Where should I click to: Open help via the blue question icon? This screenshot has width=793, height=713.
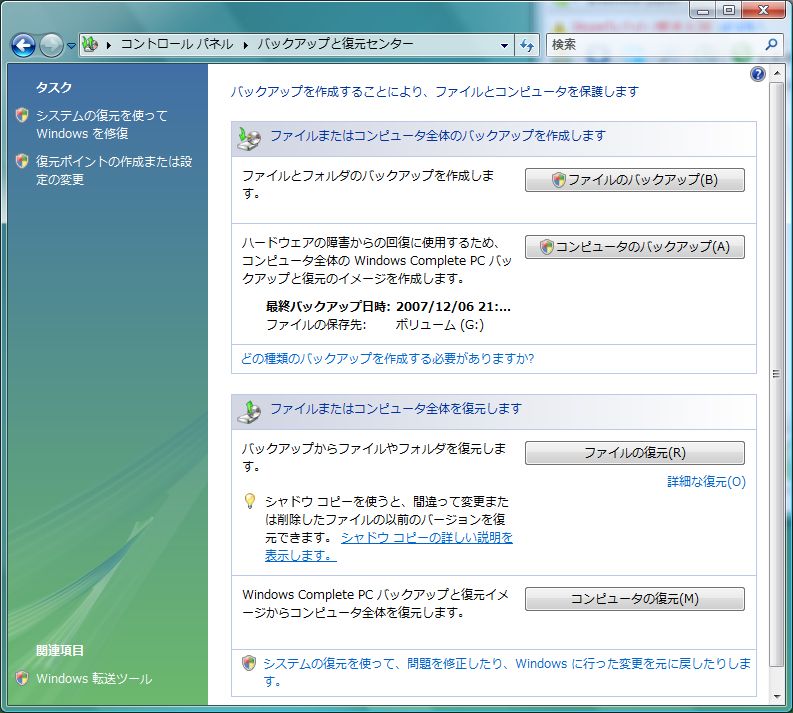758,74
